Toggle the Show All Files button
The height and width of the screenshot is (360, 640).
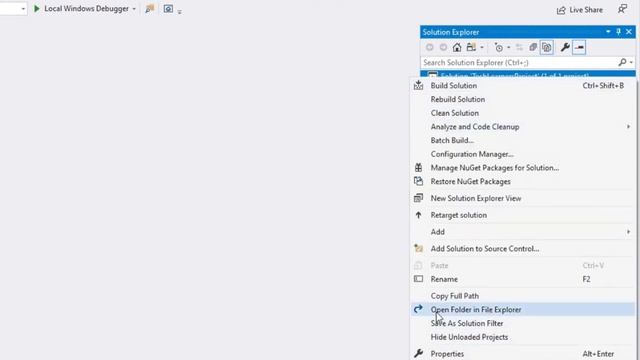(547, 47)
